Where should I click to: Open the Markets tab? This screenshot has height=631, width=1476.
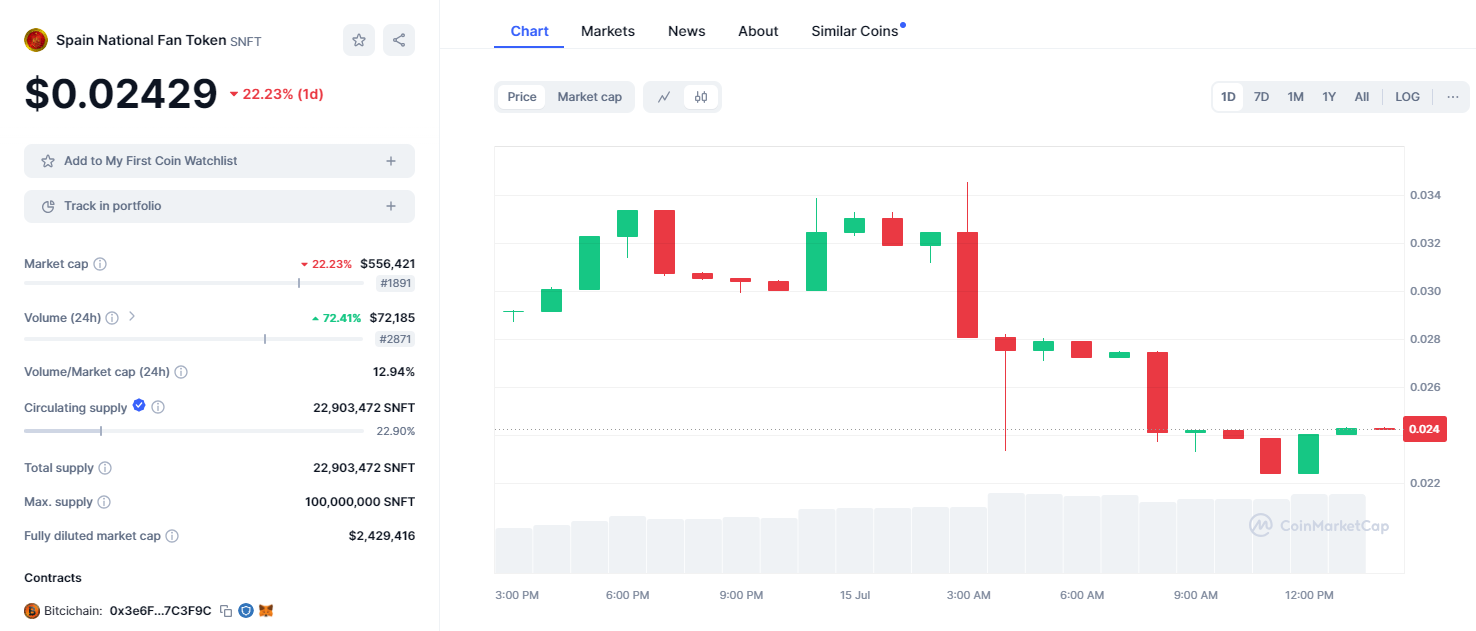coord(608,31)
